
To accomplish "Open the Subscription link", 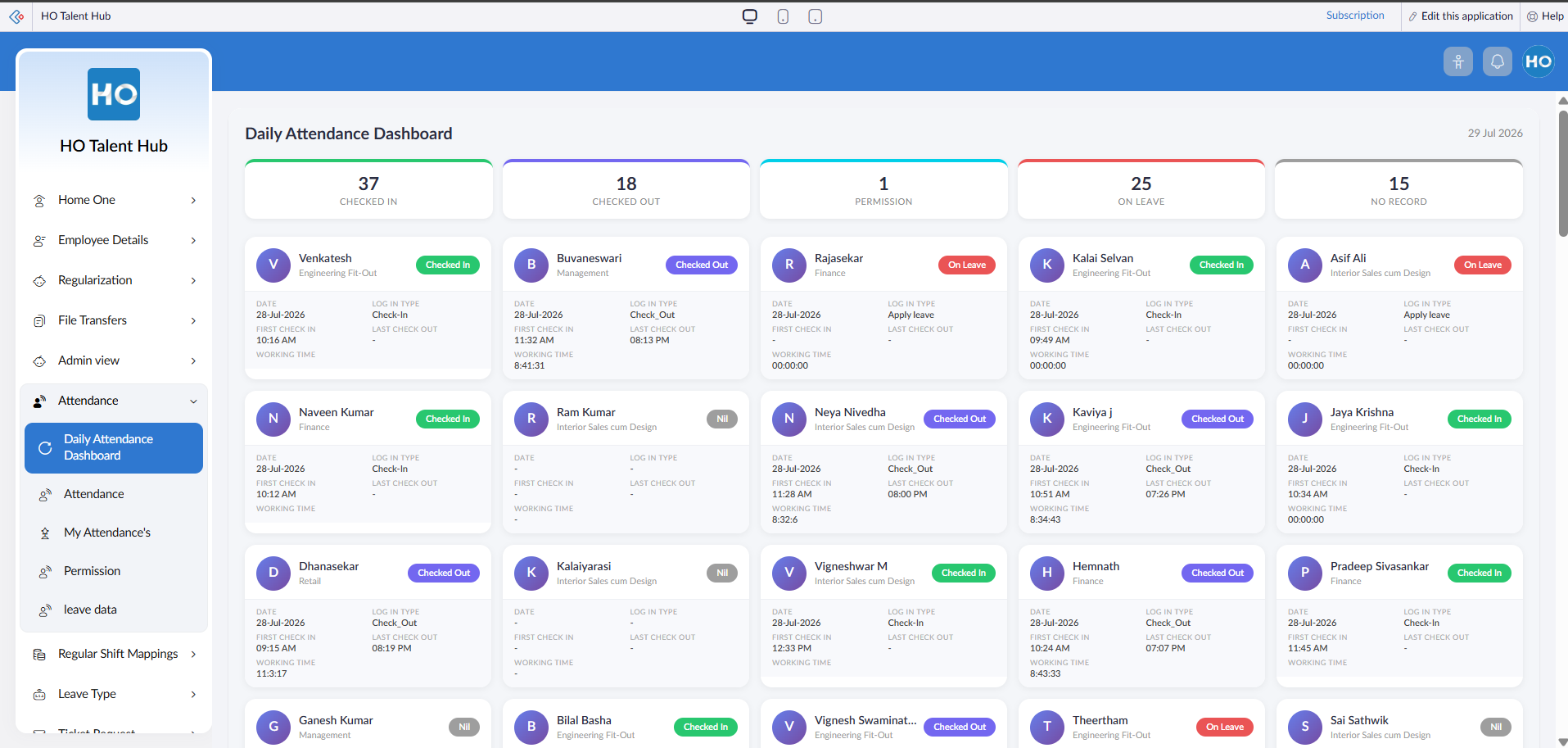I will (1355, 16).
